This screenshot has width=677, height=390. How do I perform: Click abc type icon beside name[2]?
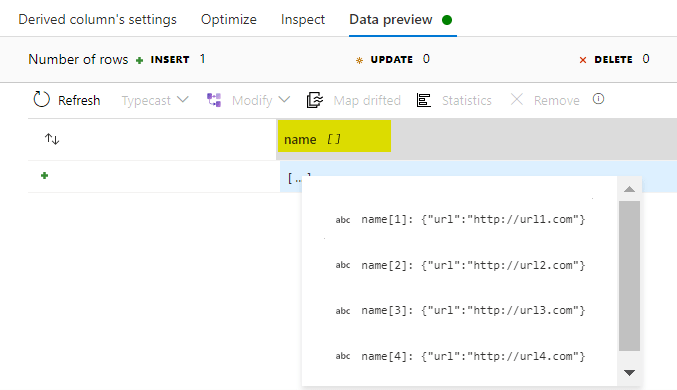(343, 265)
